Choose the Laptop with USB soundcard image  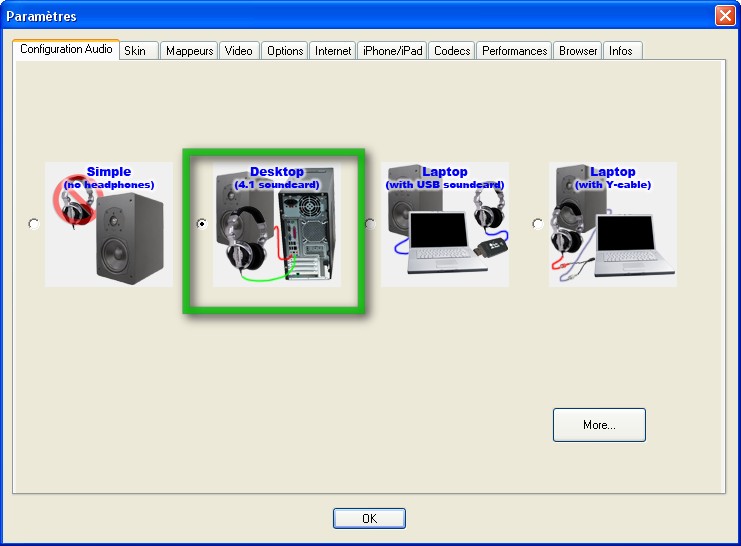(x=445, y=225)
